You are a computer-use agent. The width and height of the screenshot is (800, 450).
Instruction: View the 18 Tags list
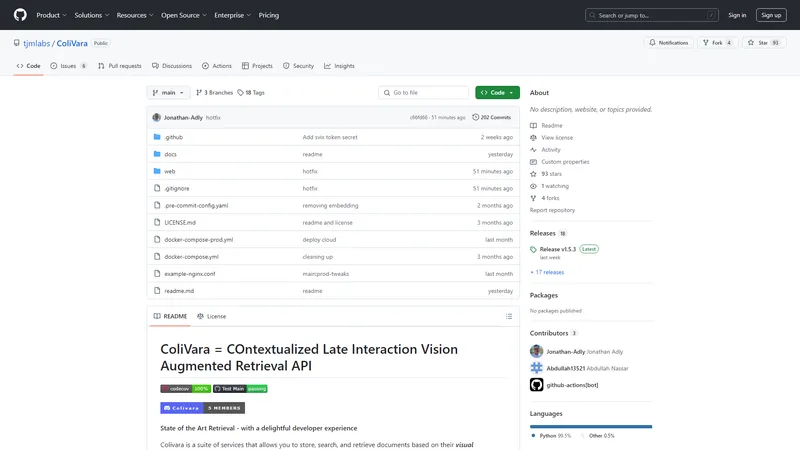(251, 92)
